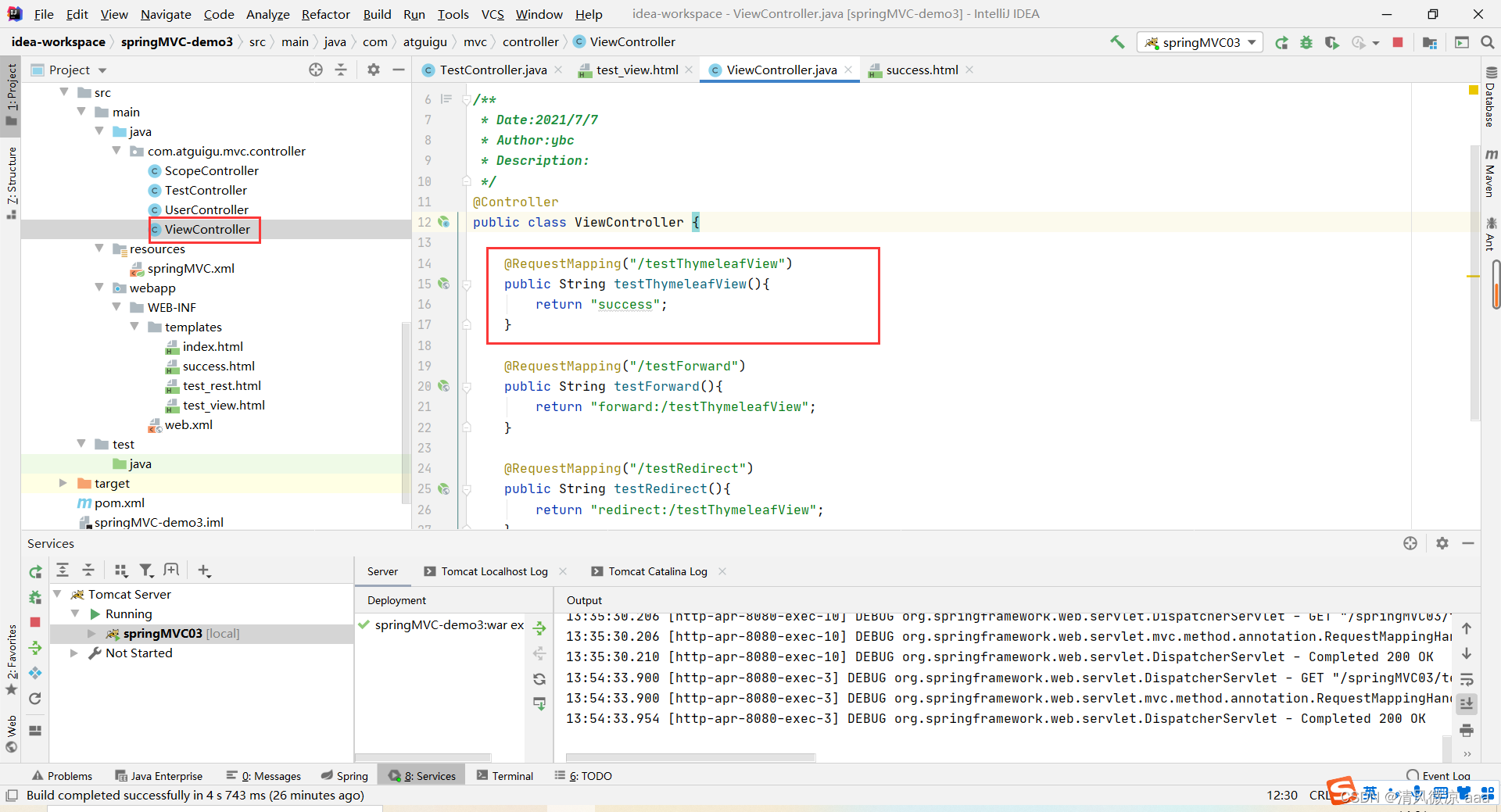Expand the Not Started node

(x=74, y=653)
